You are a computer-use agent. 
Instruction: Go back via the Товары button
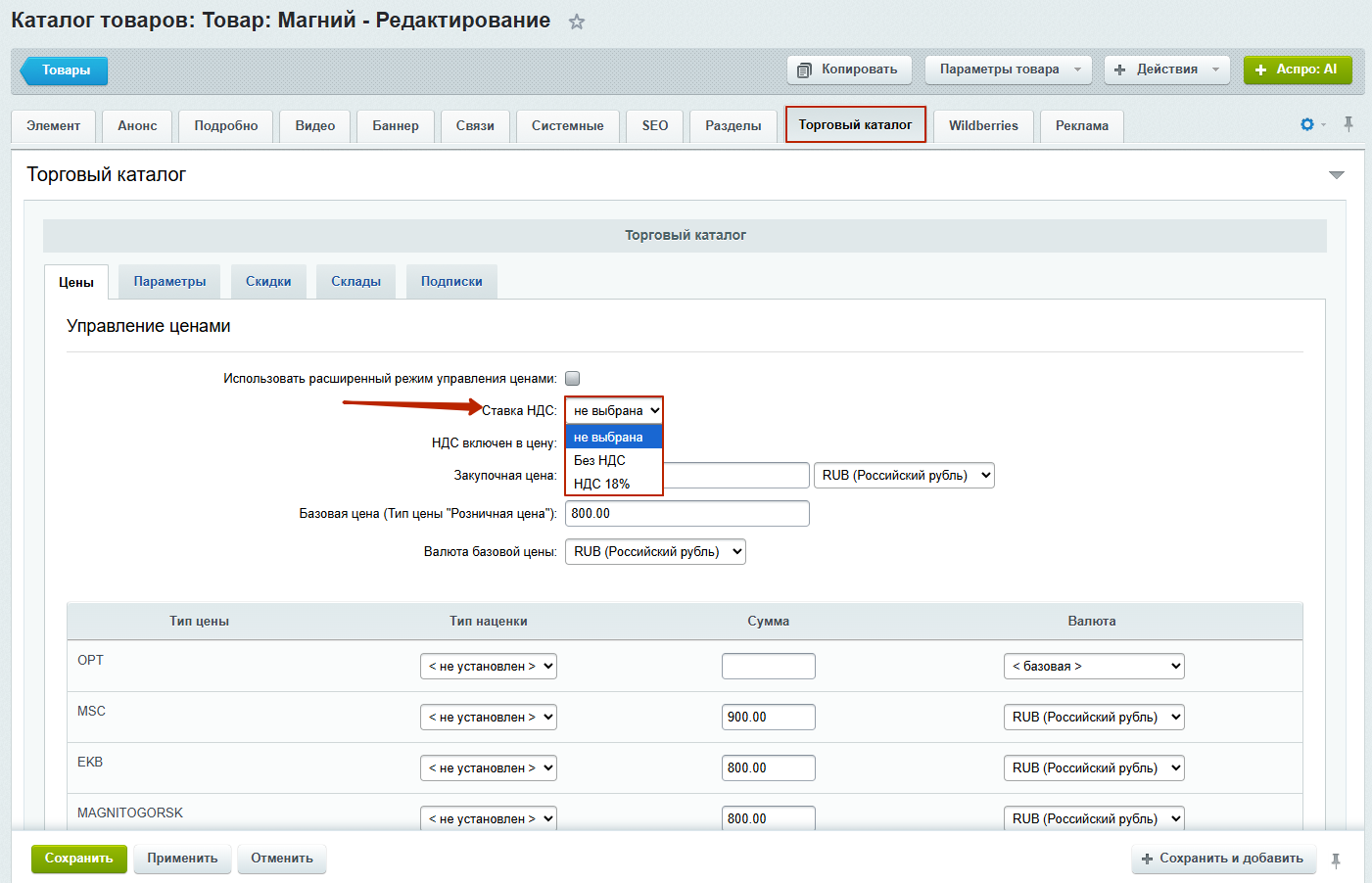point(65,70)
